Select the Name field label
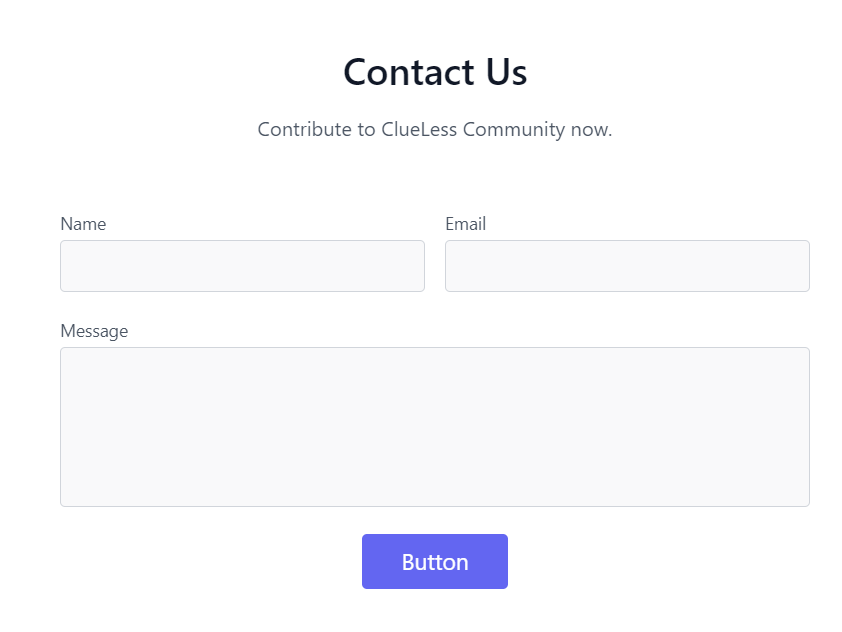Screen dimensions: 842x632 (x=83, y=224)
